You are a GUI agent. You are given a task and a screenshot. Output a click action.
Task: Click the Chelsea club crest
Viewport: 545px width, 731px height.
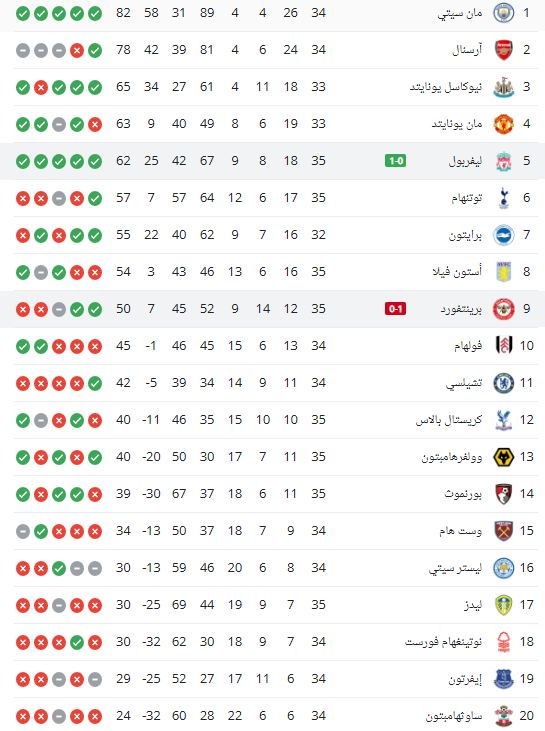504,383
